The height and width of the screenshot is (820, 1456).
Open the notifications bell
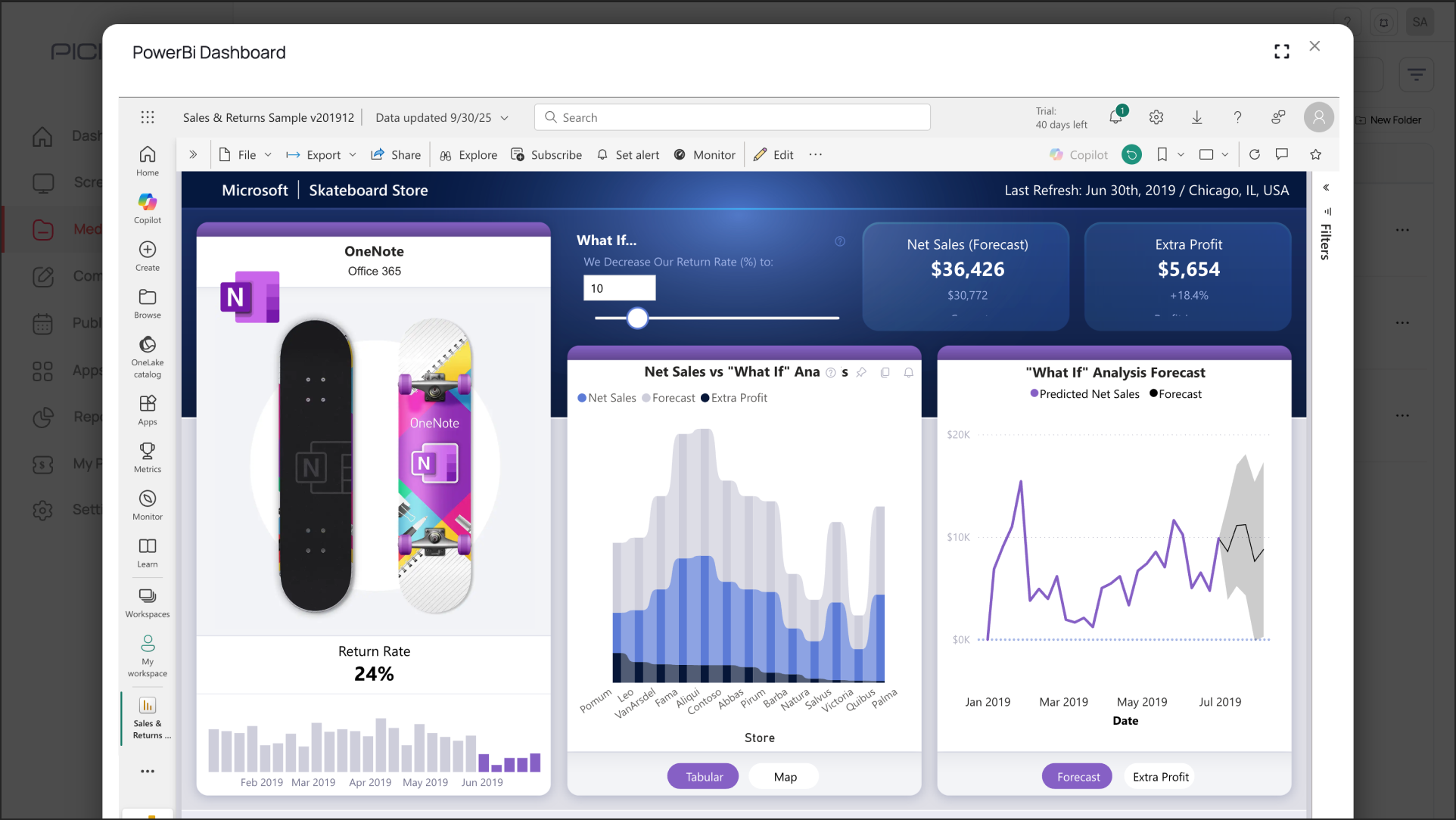click(x=1115, y=117)
